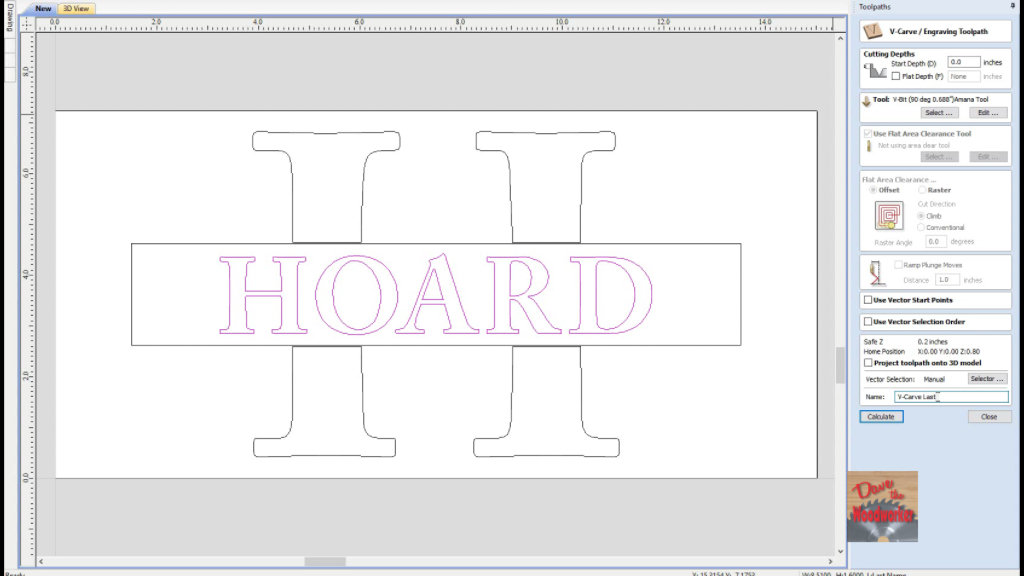Click the tool arrow icon beside Tool label
This screenshot has width=1024, height=576.
(x=866, y=101)
